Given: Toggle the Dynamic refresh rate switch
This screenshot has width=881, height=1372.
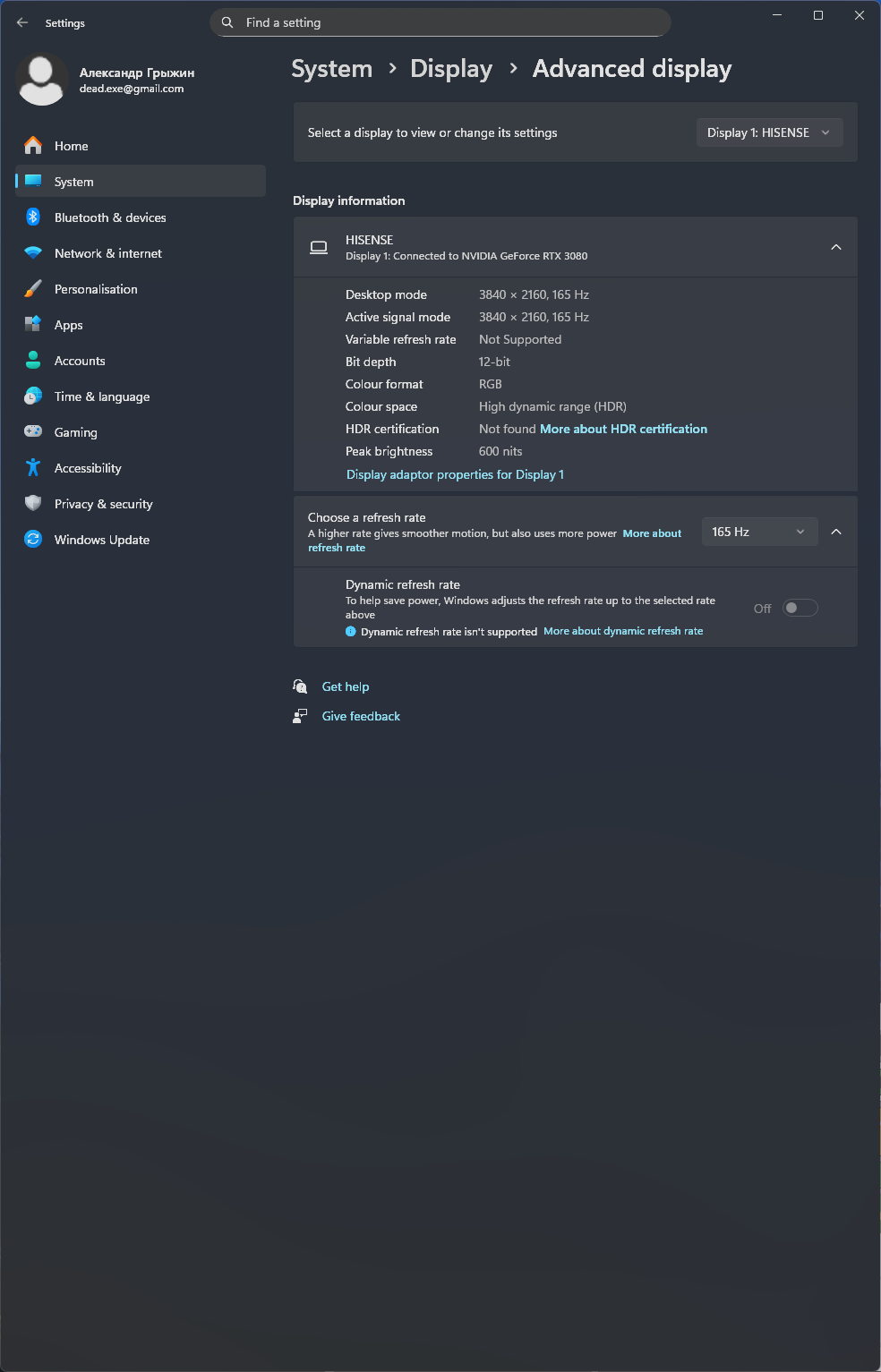Looking at the screenshot, I should click(x=800, y=609).
